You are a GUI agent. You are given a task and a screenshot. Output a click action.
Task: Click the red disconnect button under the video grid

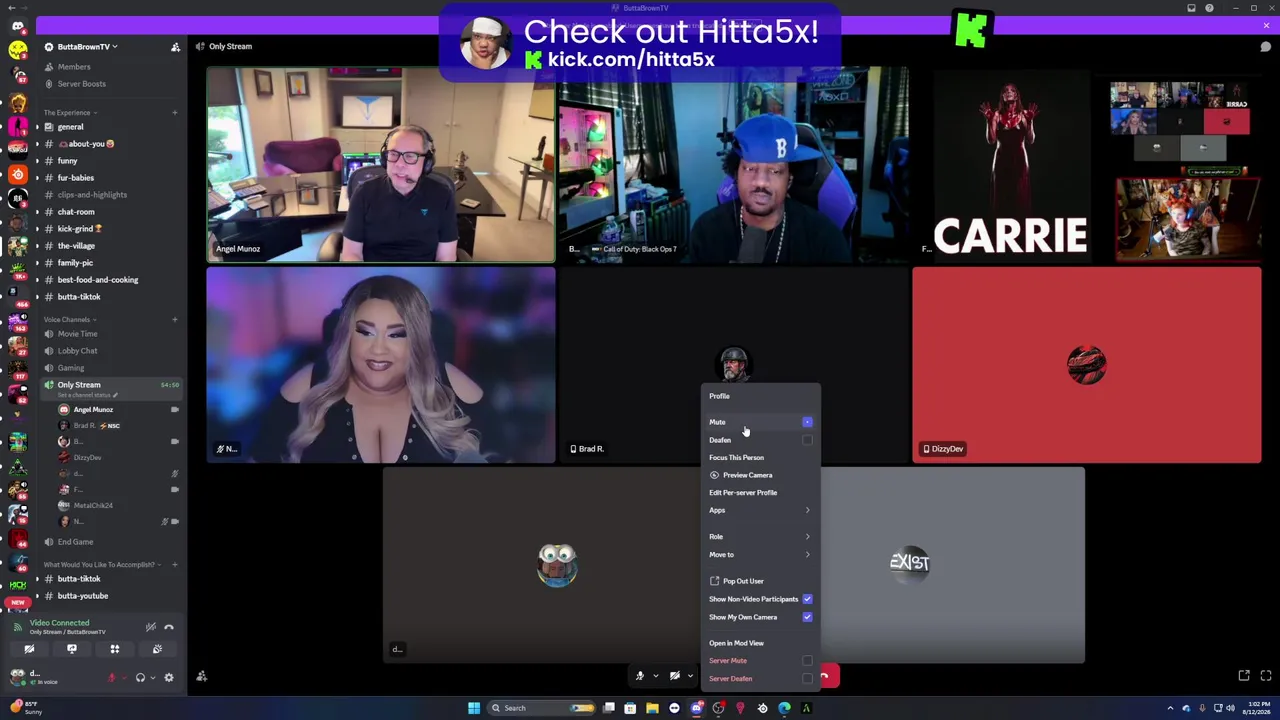coord(828,676)
